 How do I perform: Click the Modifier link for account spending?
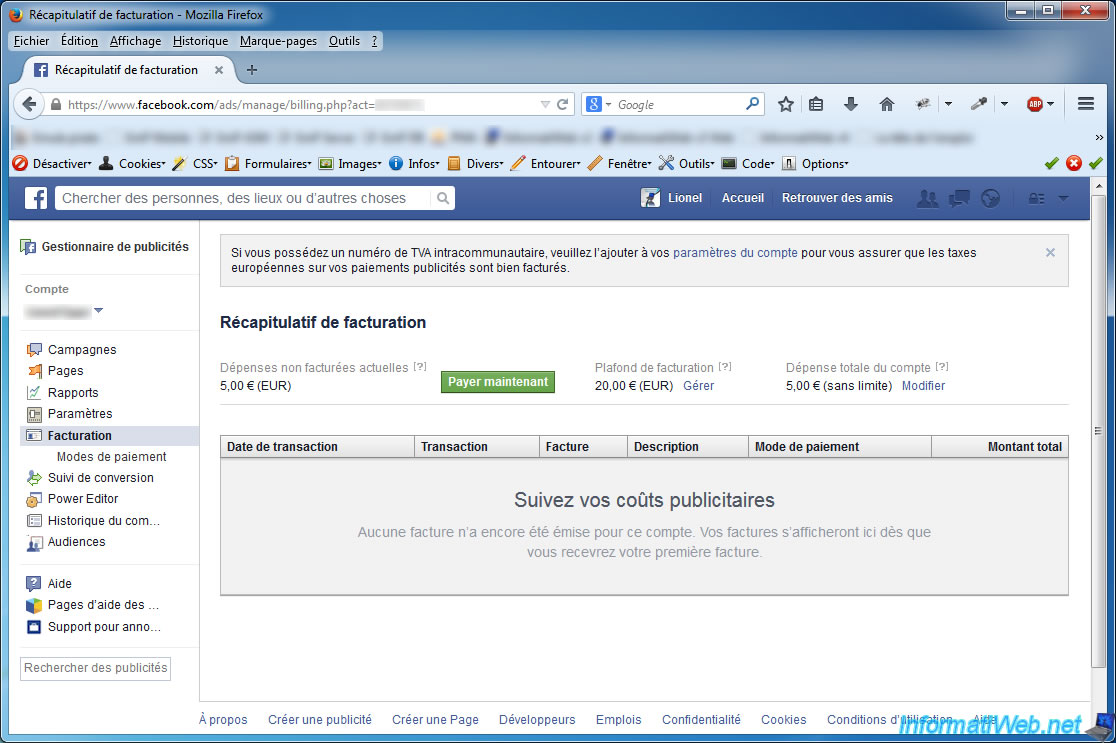coord(923,386)
